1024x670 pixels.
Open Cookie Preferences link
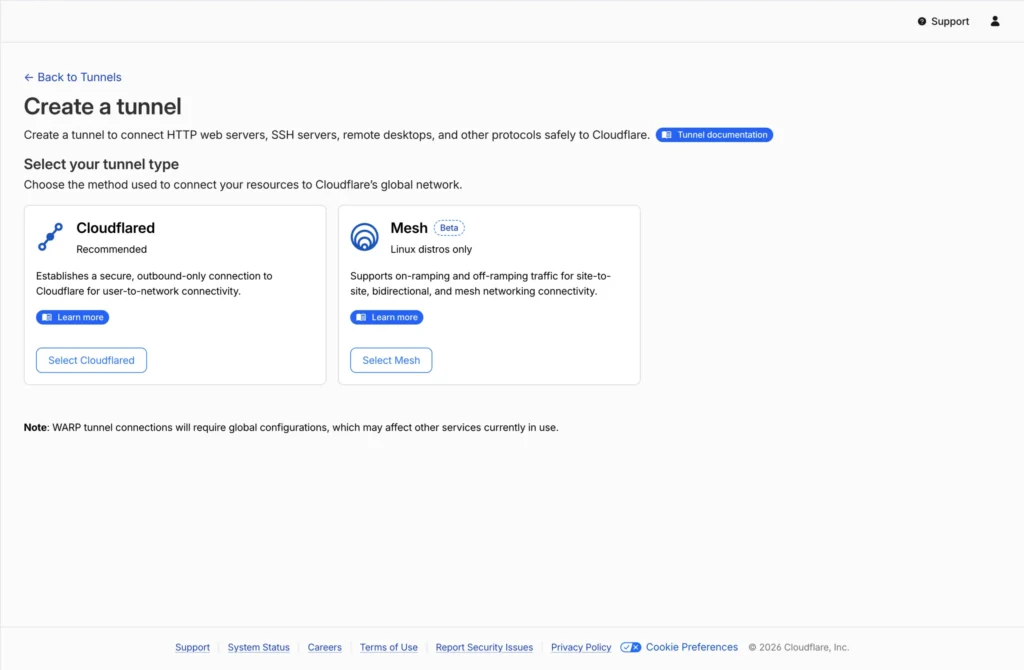pos(692,647)
